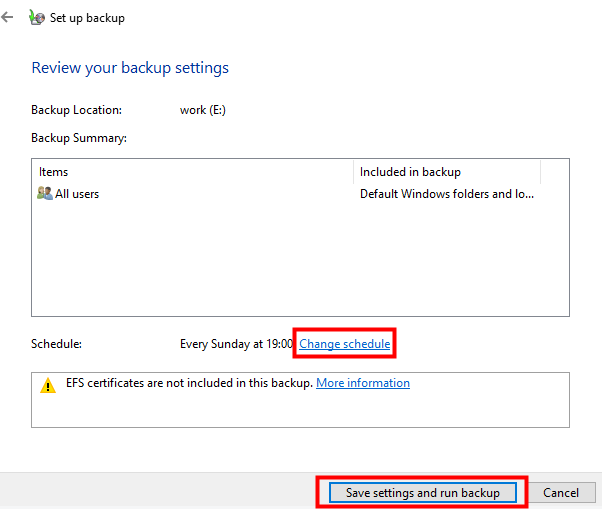Click the EFS certificates warning message
602x509 pixels.
(x=190, y=383)
